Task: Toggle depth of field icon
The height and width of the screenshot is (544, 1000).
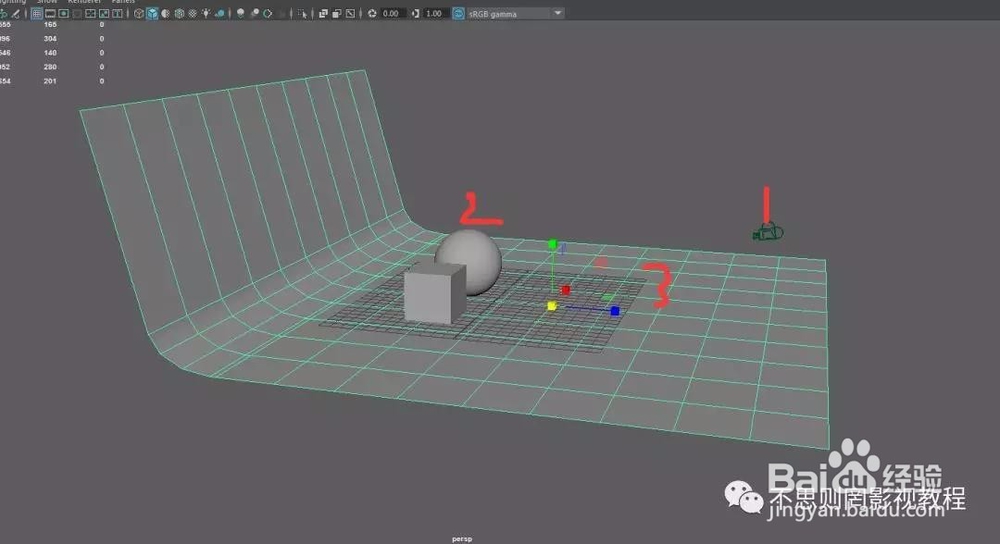Action: [281, 13]
